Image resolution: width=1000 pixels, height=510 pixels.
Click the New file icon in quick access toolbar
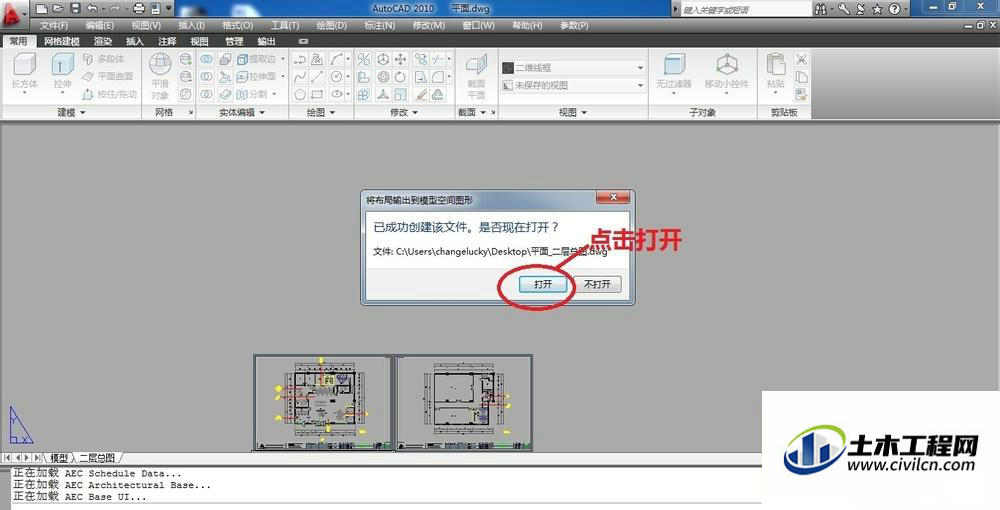click(42, 9)
